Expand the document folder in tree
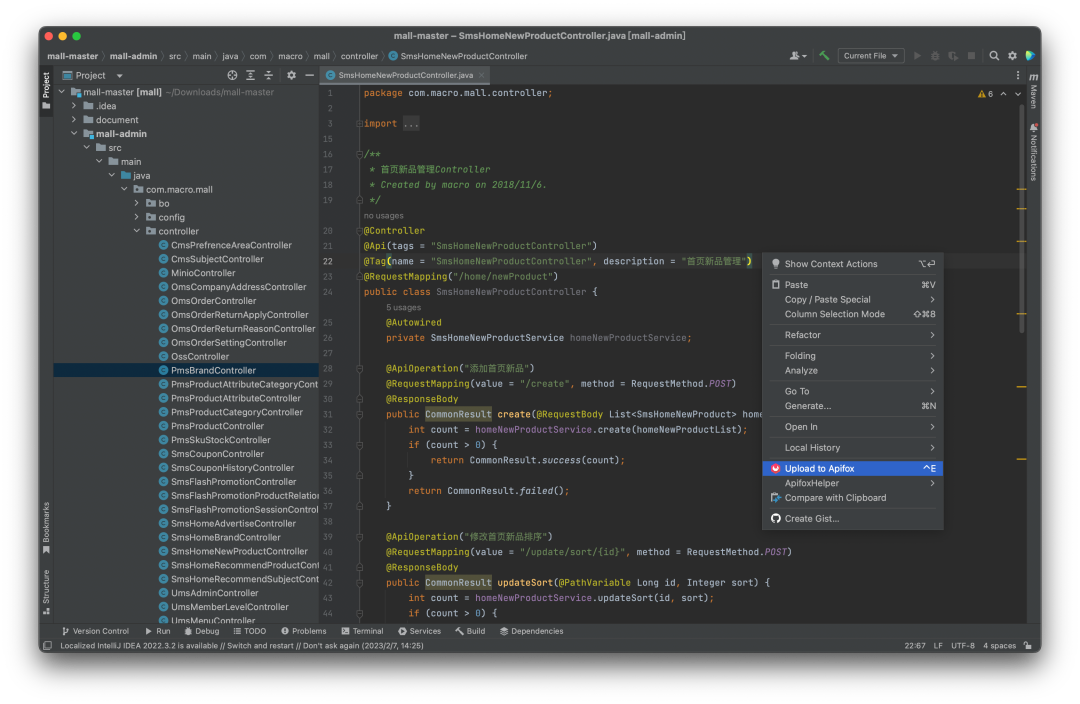The height and width of the screenshot is (704, 1080). point(74,120)
